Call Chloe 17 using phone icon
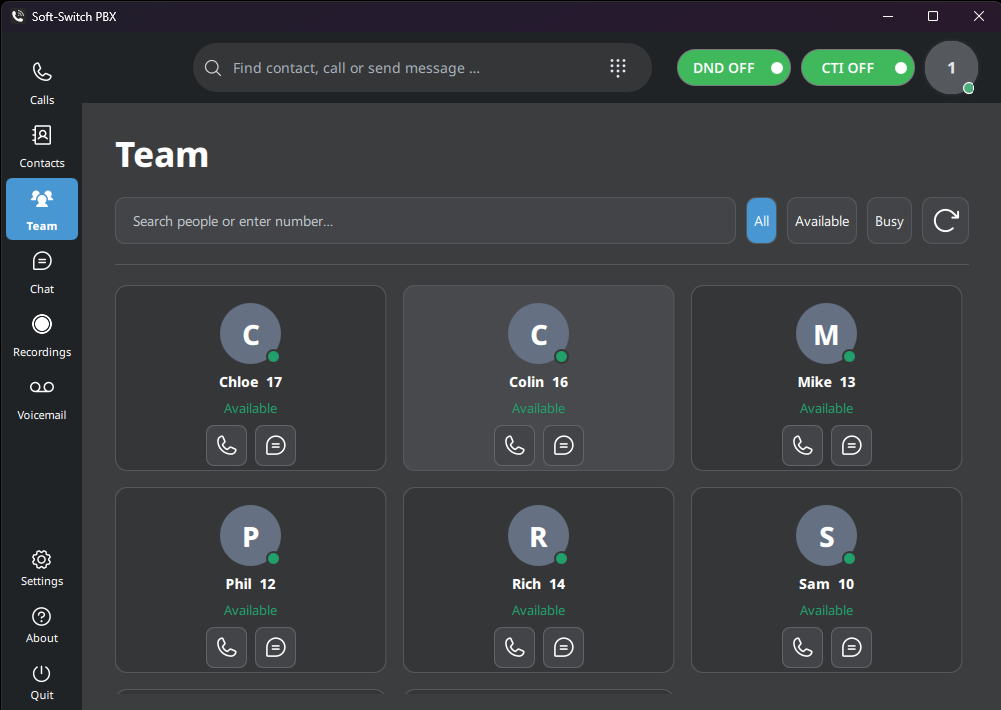 pos(227,445)
